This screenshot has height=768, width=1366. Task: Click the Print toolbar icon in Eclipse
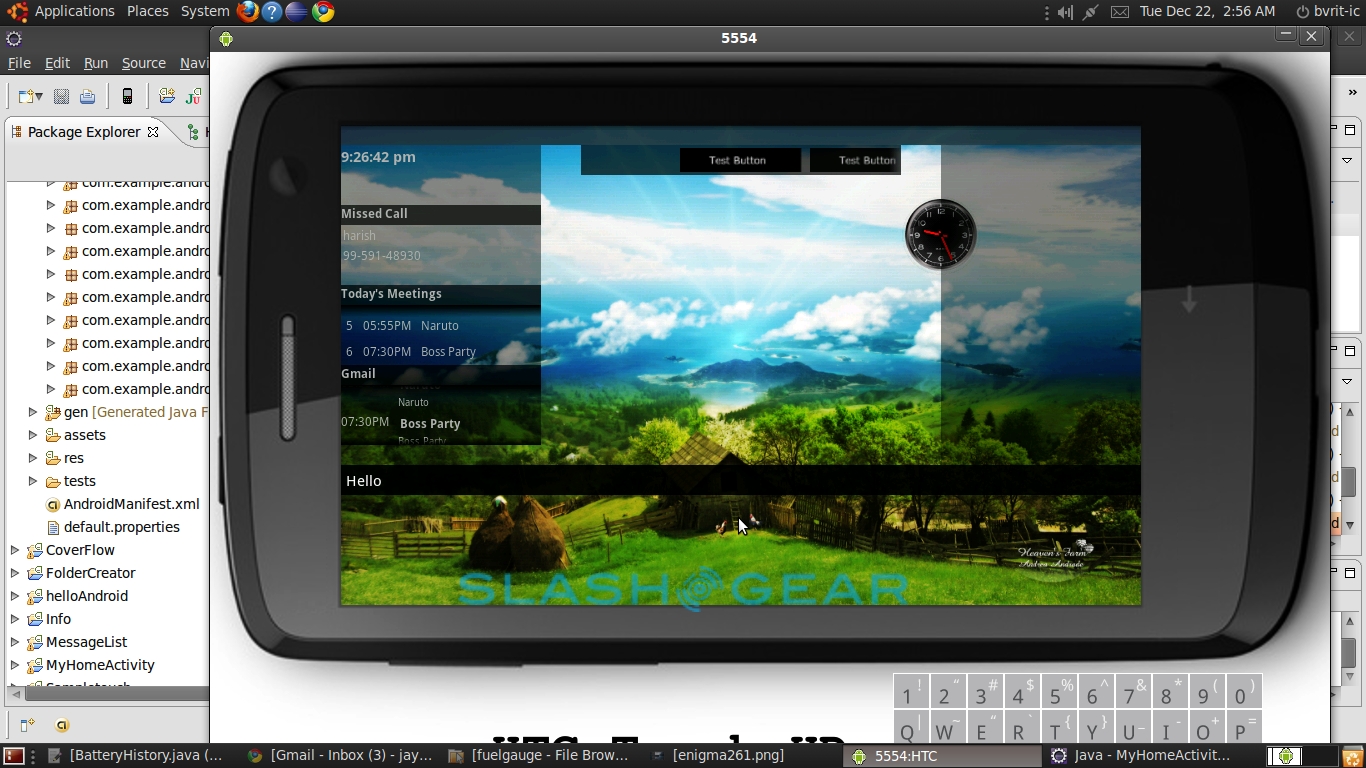tap(88, 96)
